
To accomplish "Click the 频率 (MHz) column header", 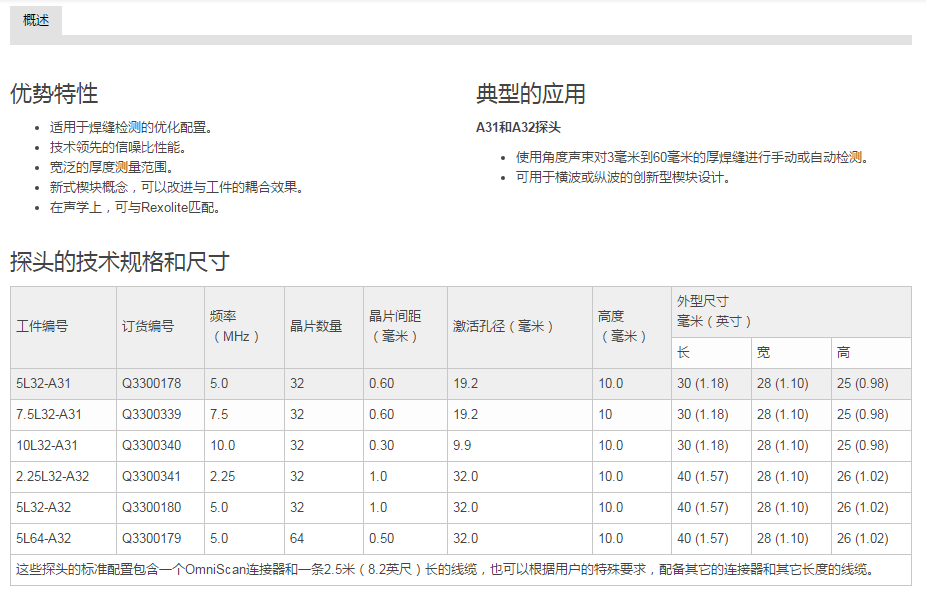I will click(x=235, y=326).
